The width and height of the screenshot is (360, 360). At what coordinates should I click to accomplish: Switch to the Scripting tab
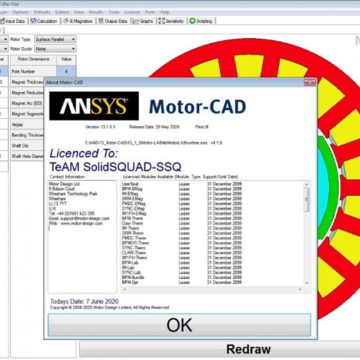(x=201, y=21)
